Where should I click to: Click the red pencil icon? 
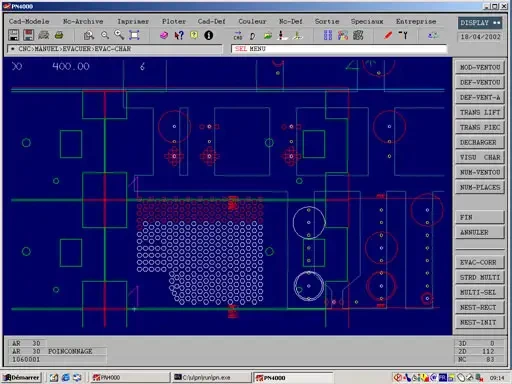pyautogui.click(x=388, y=35)
